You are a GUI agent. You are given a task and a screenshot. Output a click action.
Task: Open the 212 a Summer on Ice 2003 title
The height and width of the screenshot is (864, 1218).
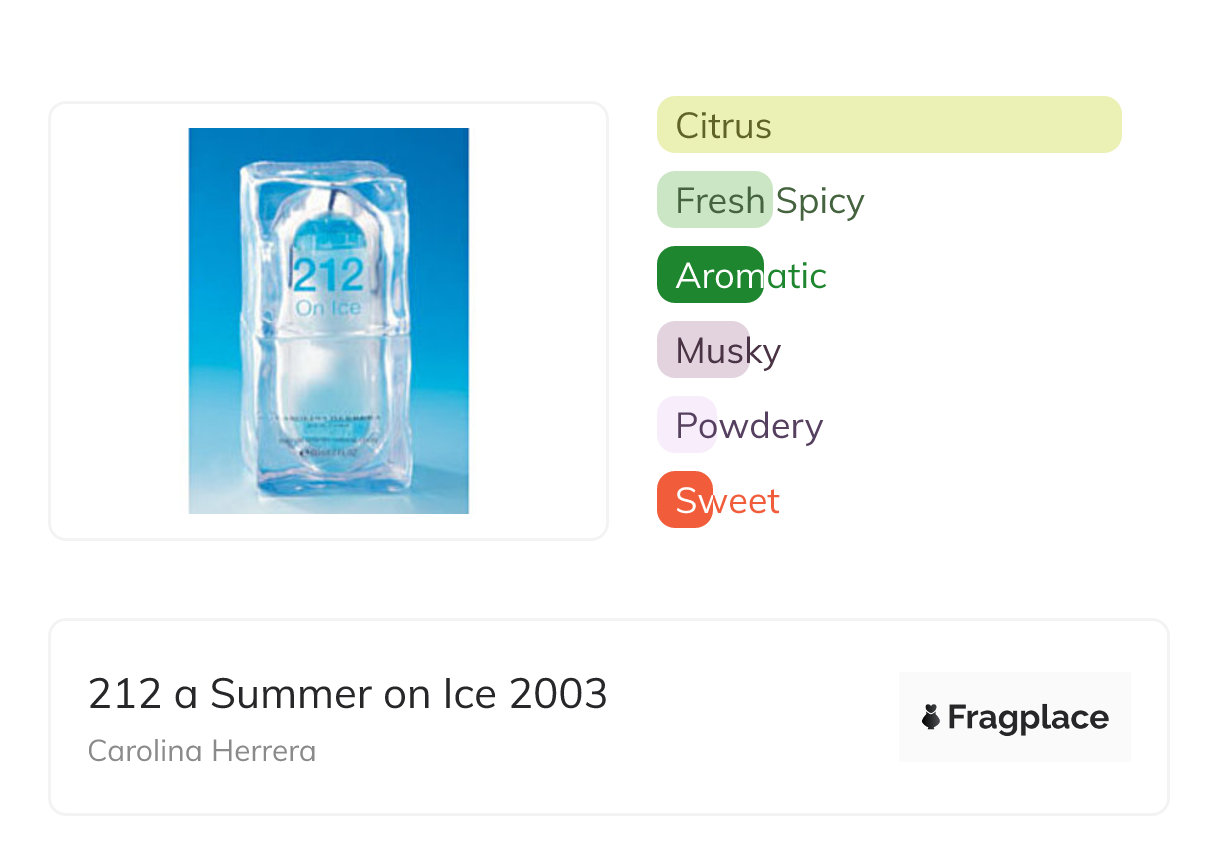[x=347, y=694]
